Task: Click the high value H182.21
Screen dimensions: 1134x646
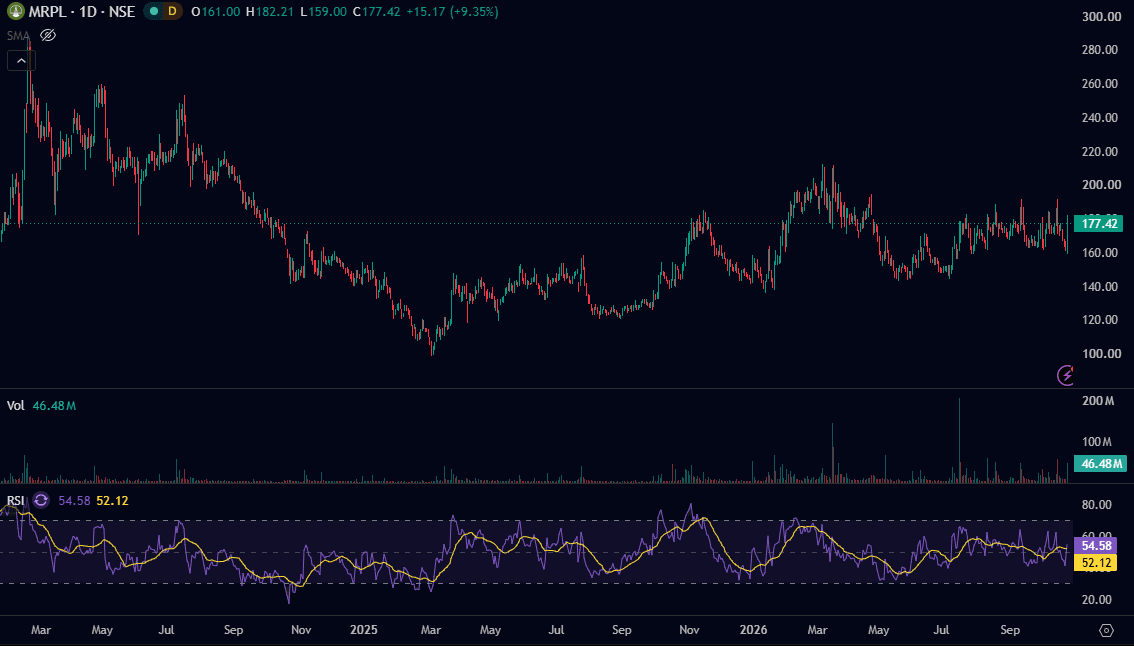Action: pos(270,12)
